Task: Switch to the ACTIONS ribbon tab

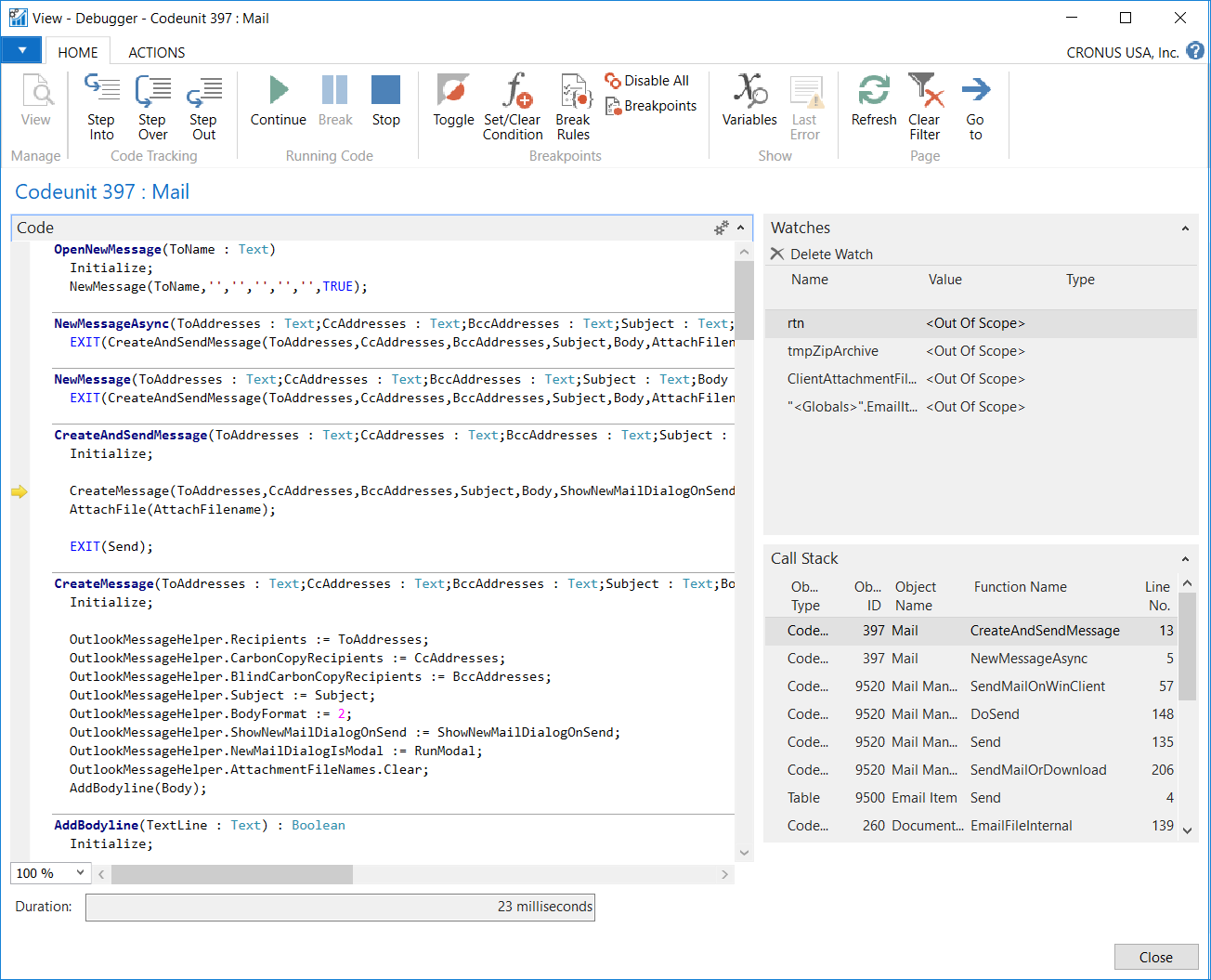Action: pyautogui.click(x=156, y=53)
